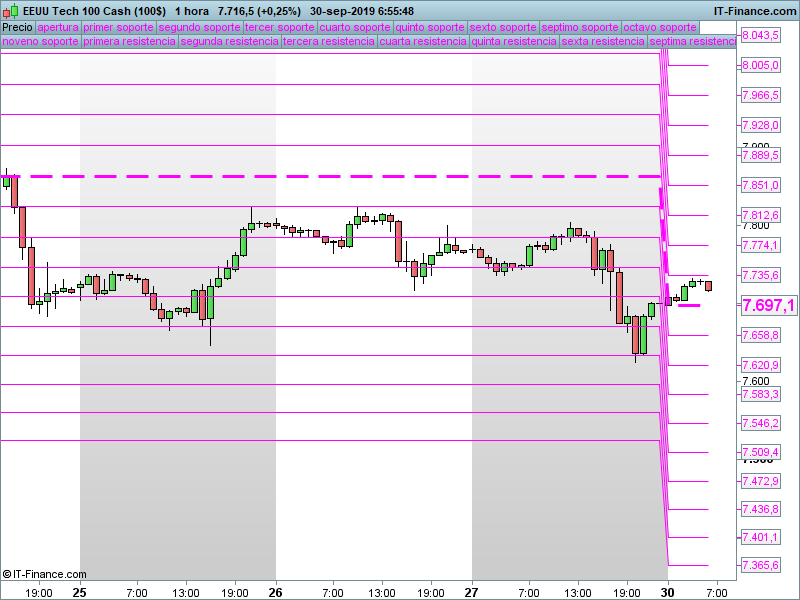Click the 7.889,5 price level tag
This screenshot has height=600, width=800.
click(x=760, y=155)
